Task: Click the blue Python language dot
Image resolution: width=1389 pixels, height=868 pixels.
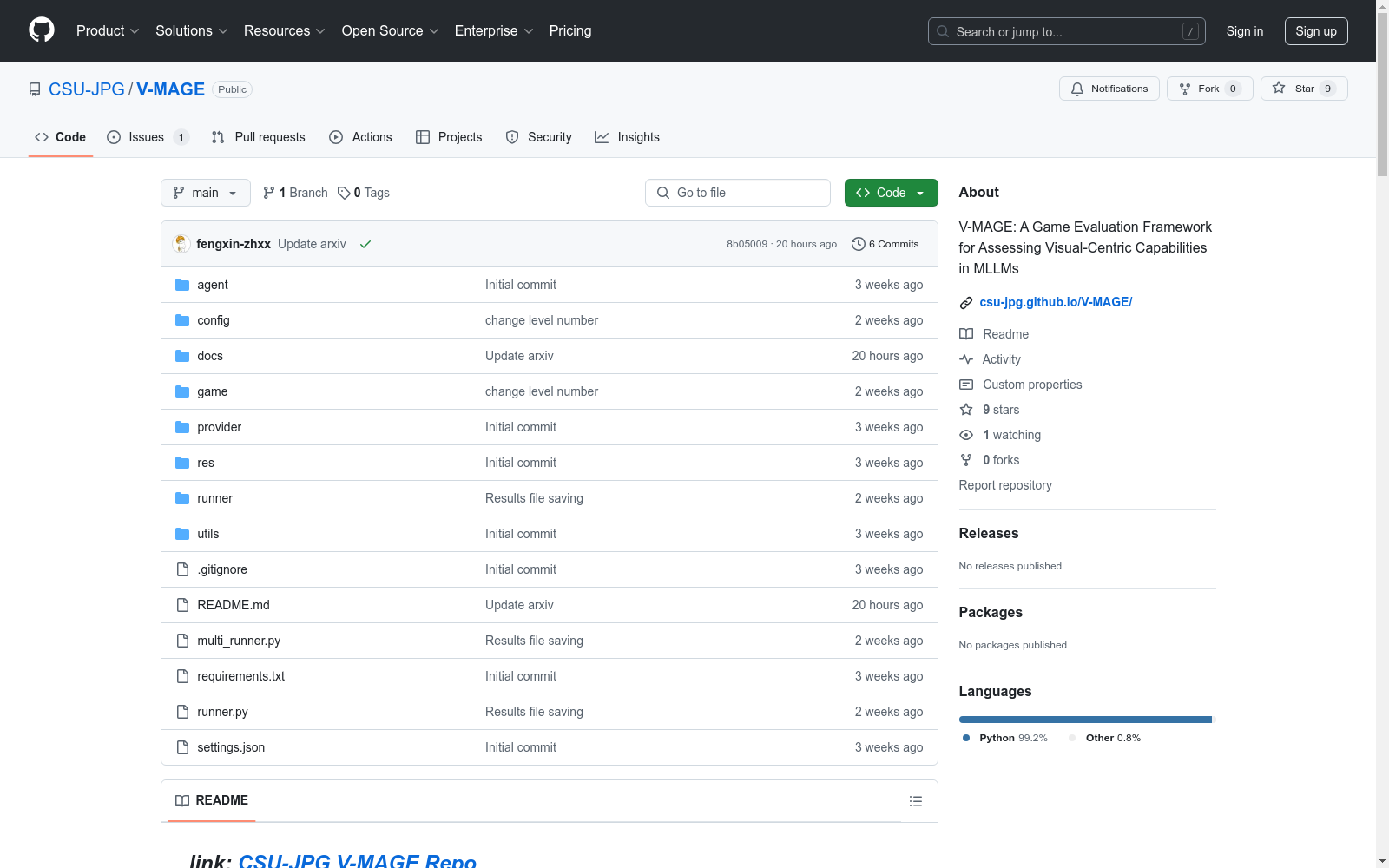Action: click(966, 738)
